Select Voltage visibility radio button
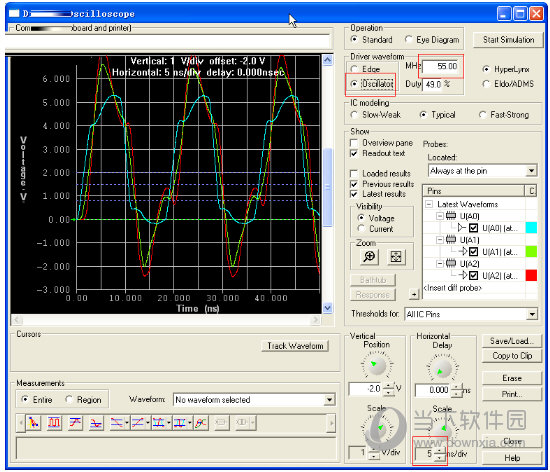This screenshot has width=550, height=472. pos(361,218)
